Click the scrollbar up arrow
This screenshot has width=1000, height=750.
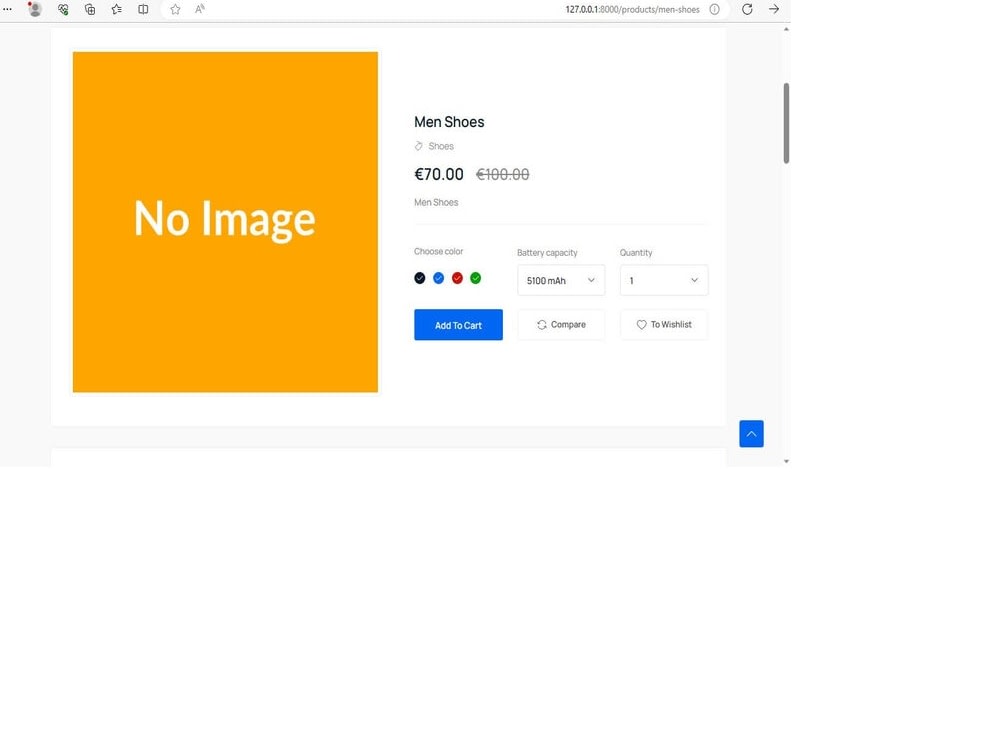786,29
